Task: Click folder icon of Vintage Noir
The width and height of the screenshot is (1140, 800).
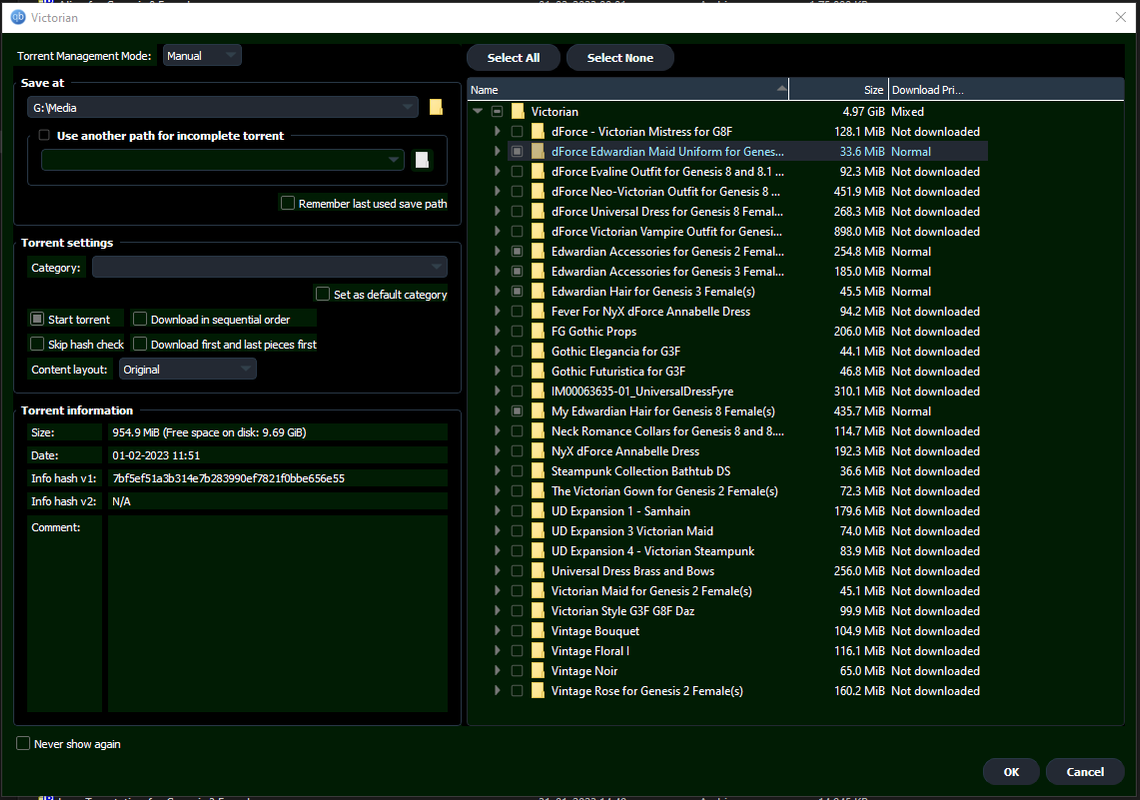Action: (x=538, y=671)
